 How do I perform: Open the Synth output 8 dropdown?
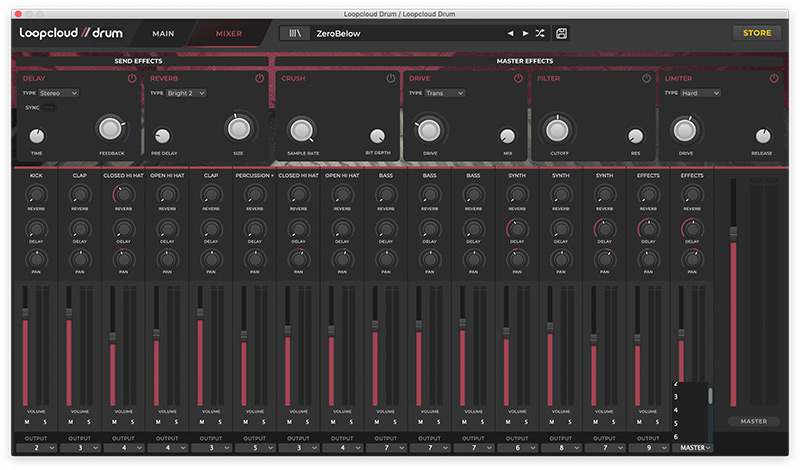coord(561,448)
